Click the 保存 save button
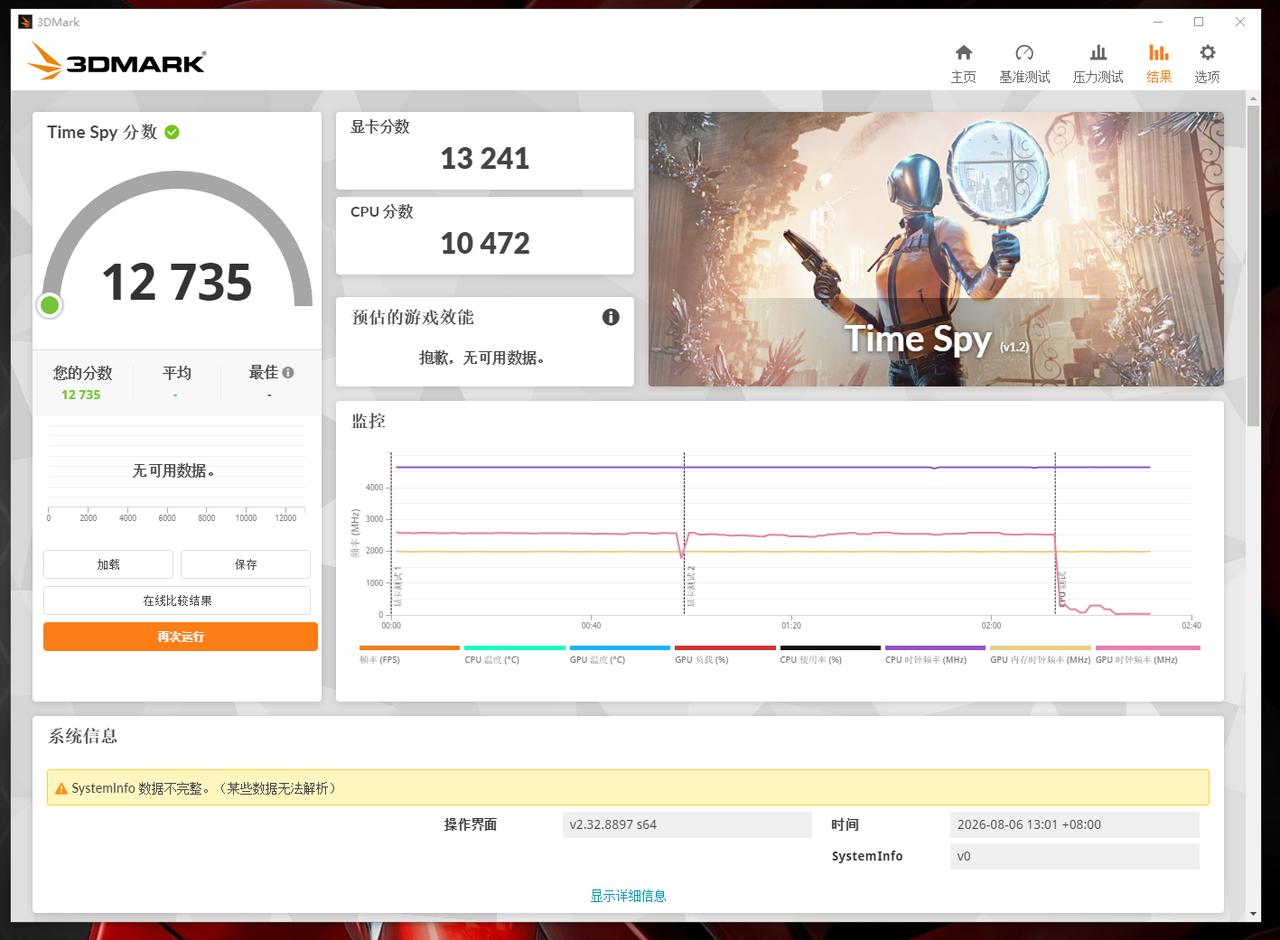The width and height of the screenshot is (1280, 940). click(x=246, y=564)
